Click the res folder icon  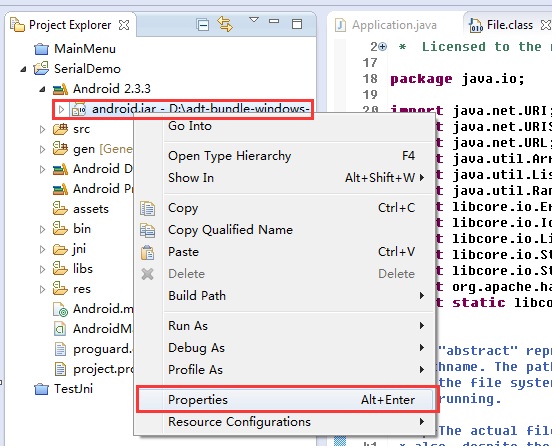(60, 288)
